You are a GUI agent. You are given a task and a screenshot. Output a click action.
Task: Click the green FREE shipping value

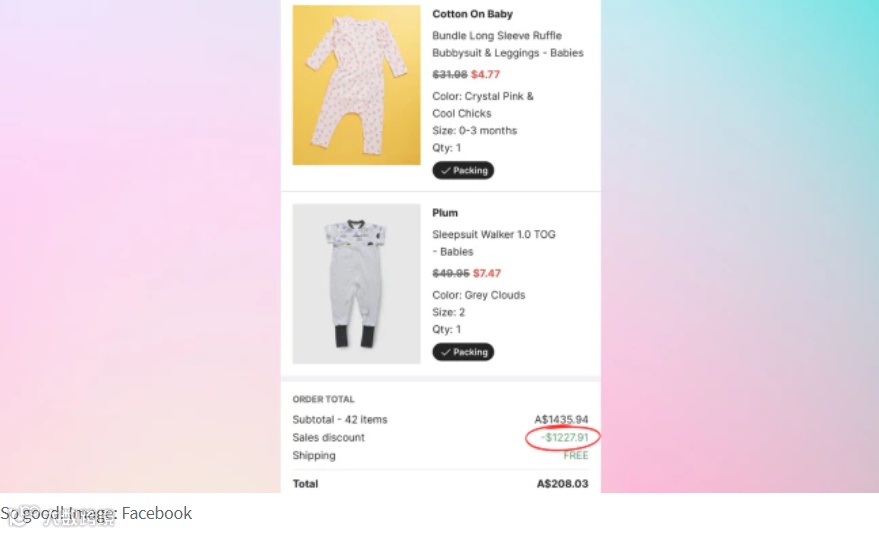(x=576, y=456)
